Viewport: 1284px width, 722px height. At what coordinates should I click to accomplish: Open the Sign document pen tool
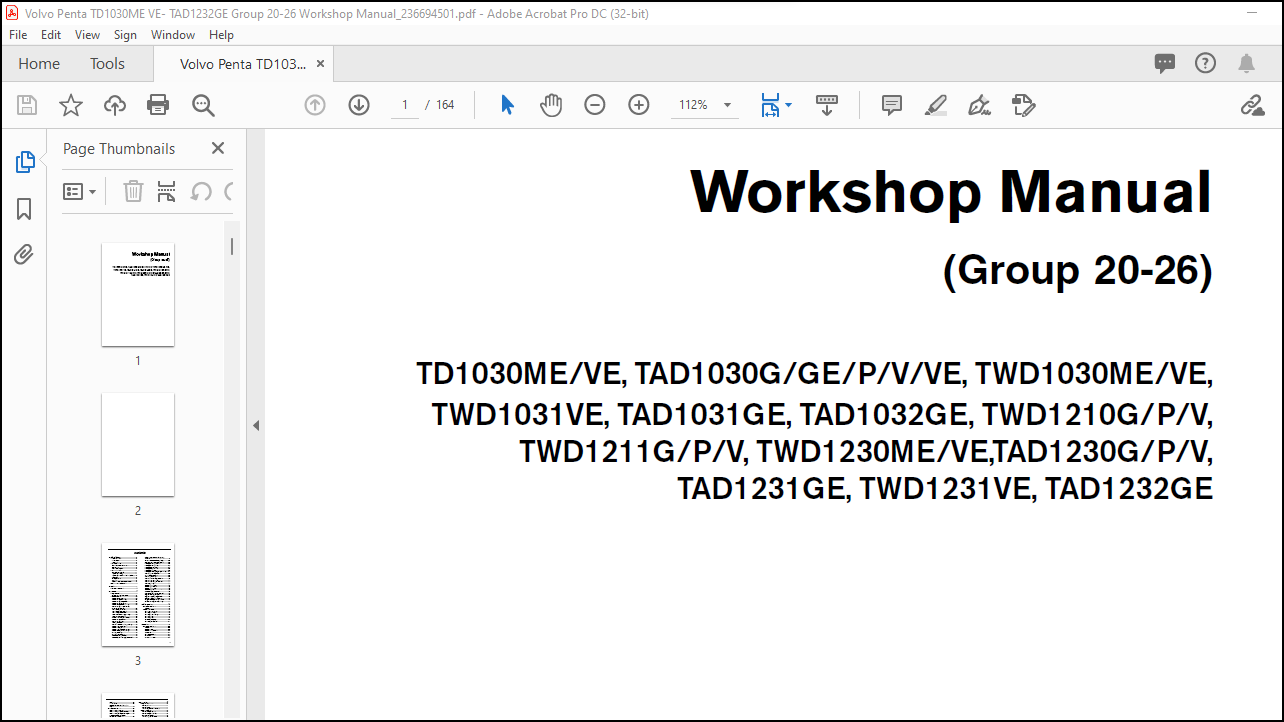980,105
